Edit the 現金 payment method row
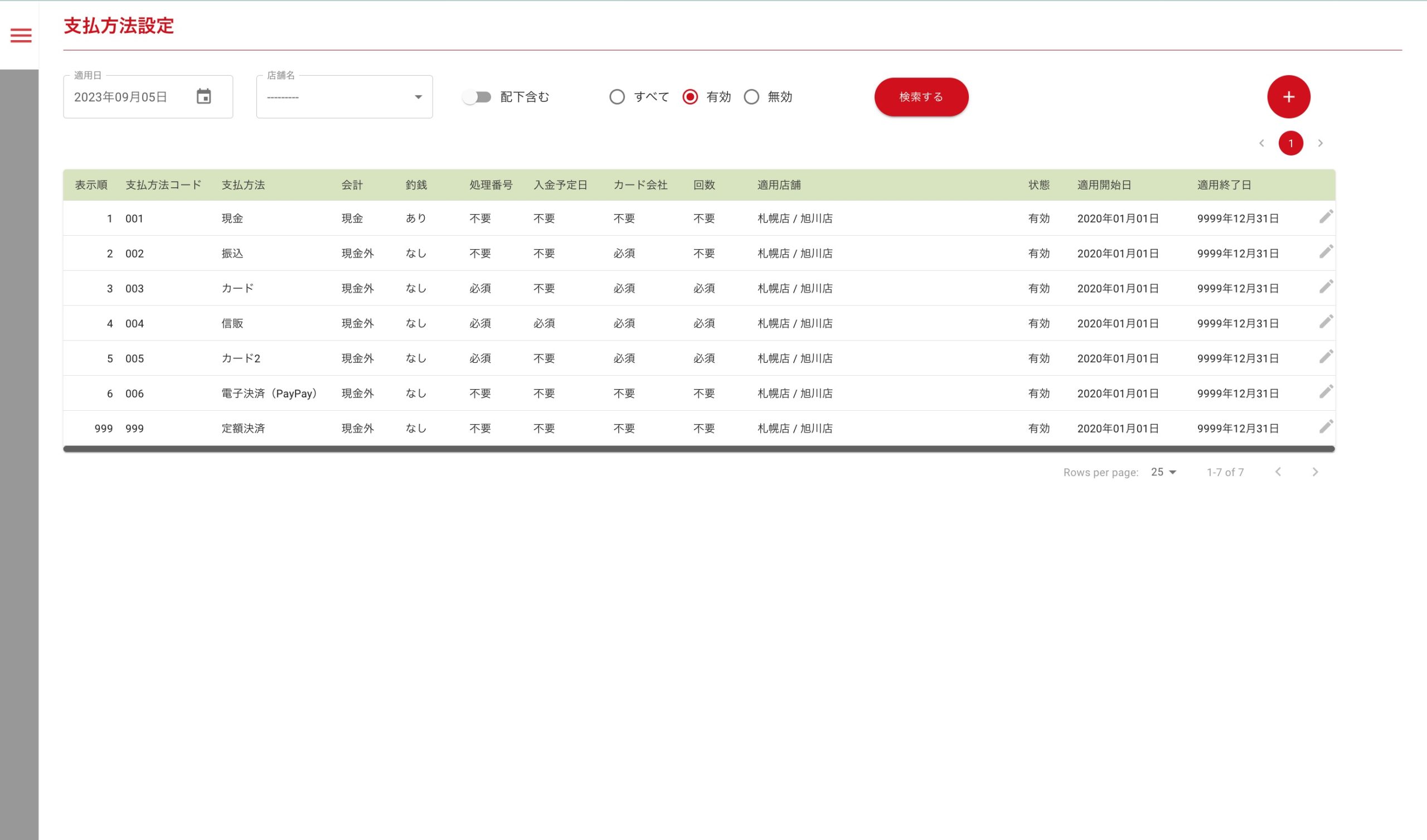 click(x=1326, y=217)
